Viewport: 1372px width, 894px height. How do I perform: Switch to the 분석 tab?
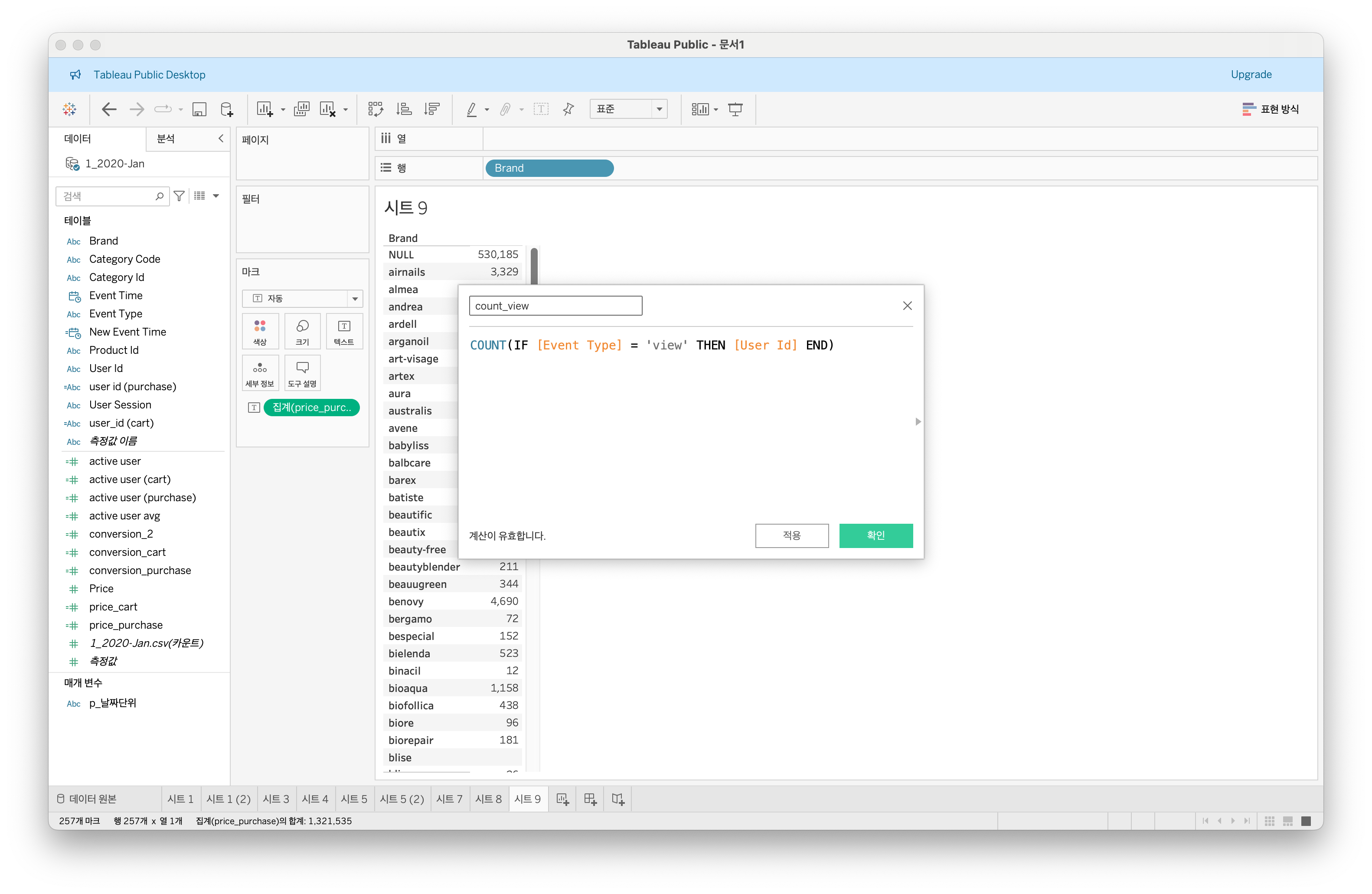point(166,138)
